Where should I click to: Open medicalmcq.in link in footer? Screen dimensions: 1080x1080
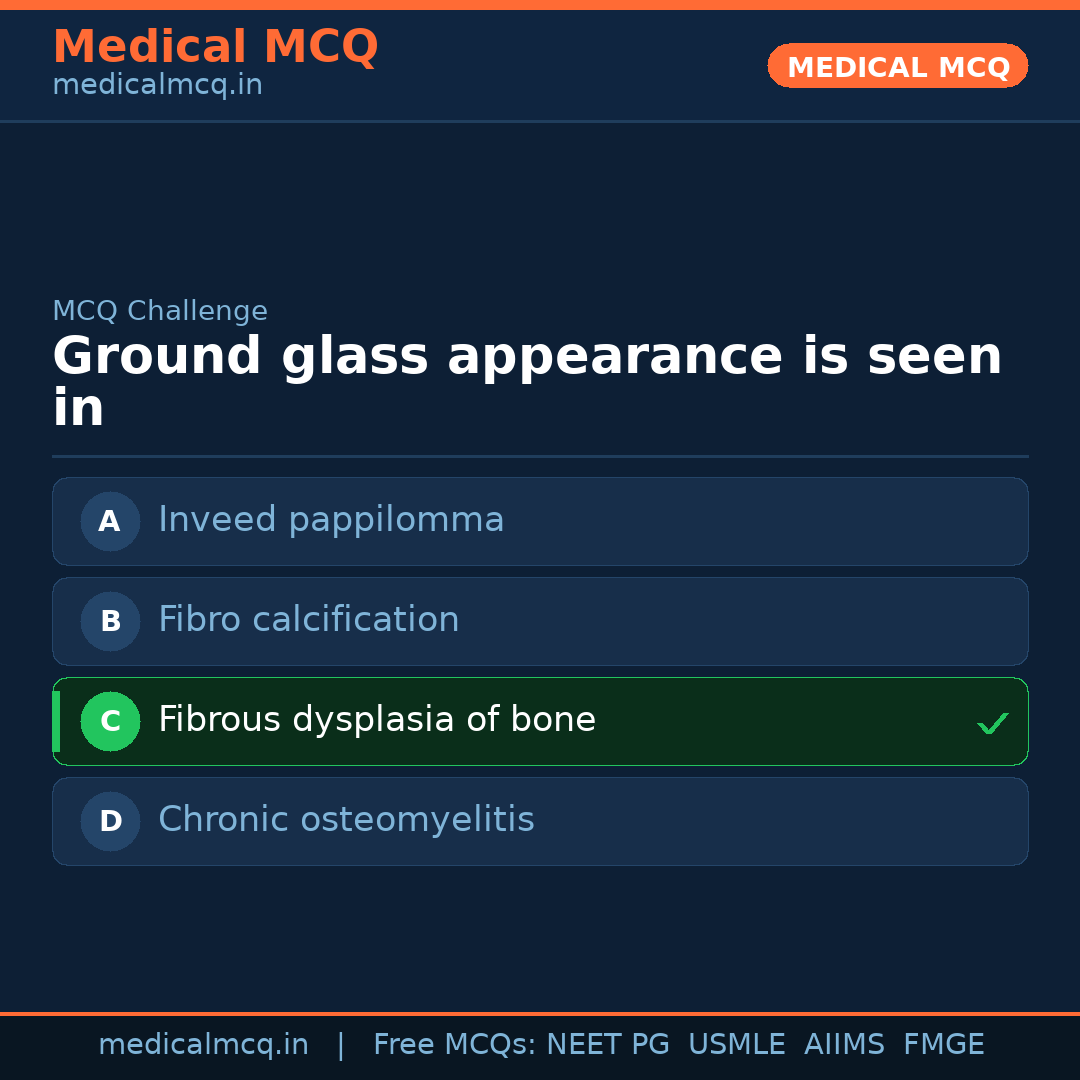click(x=203, y=1045)
